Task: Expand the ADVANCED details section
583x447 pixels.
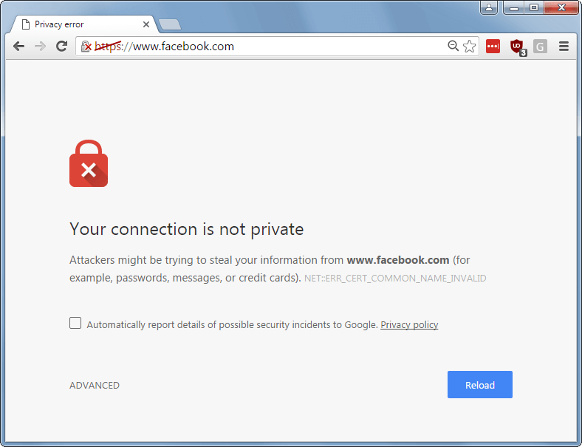Action: 94,385
